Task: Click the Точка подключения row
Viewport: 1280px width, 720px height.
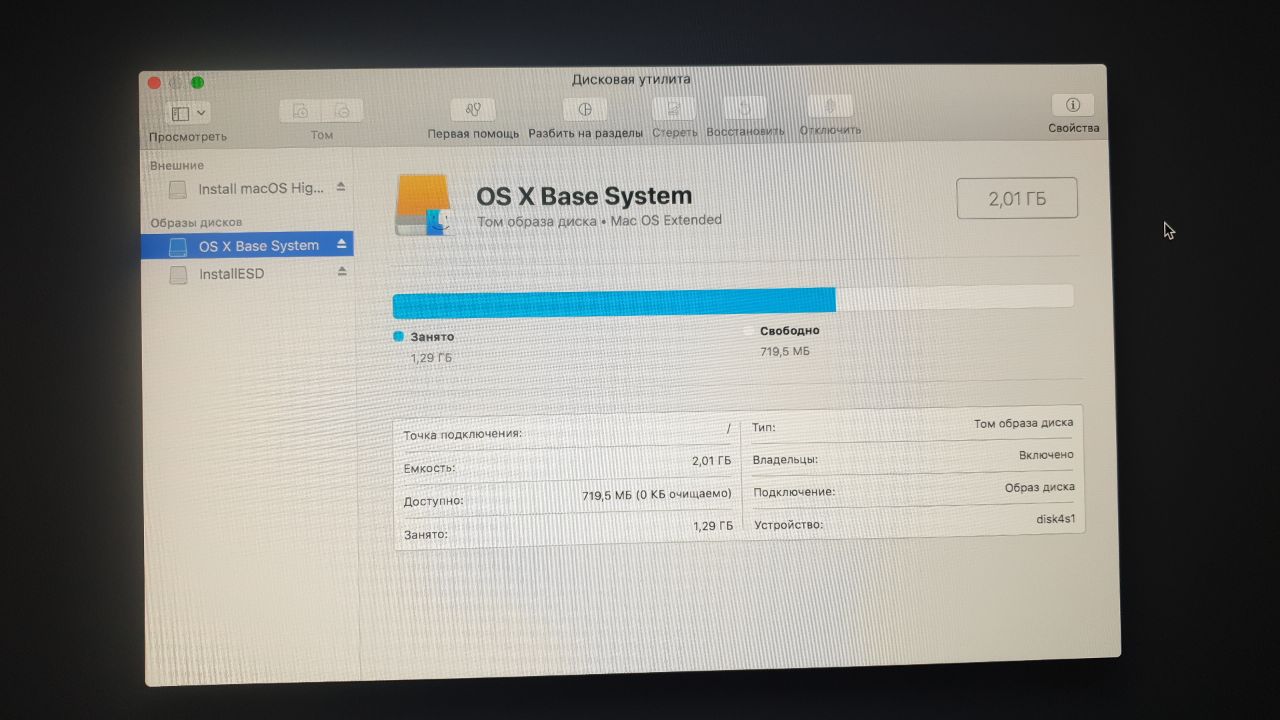Action: [567, 432]
